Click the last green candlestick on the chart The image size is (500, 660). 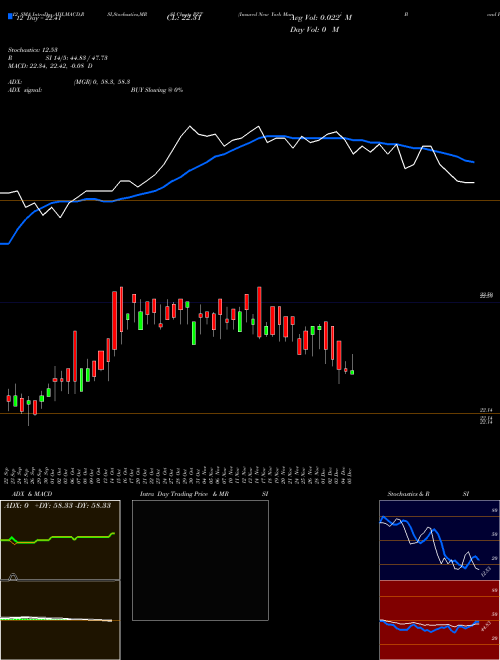click(x=352, y=372)
